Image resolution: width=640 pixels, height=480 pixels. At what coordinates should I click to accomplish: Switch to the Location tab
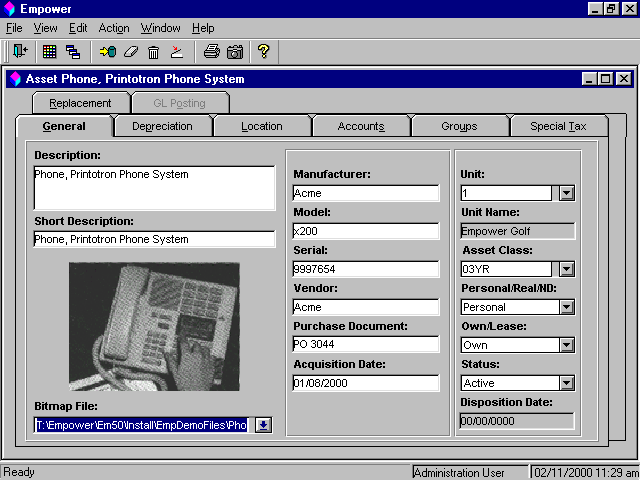coord(262,126)
